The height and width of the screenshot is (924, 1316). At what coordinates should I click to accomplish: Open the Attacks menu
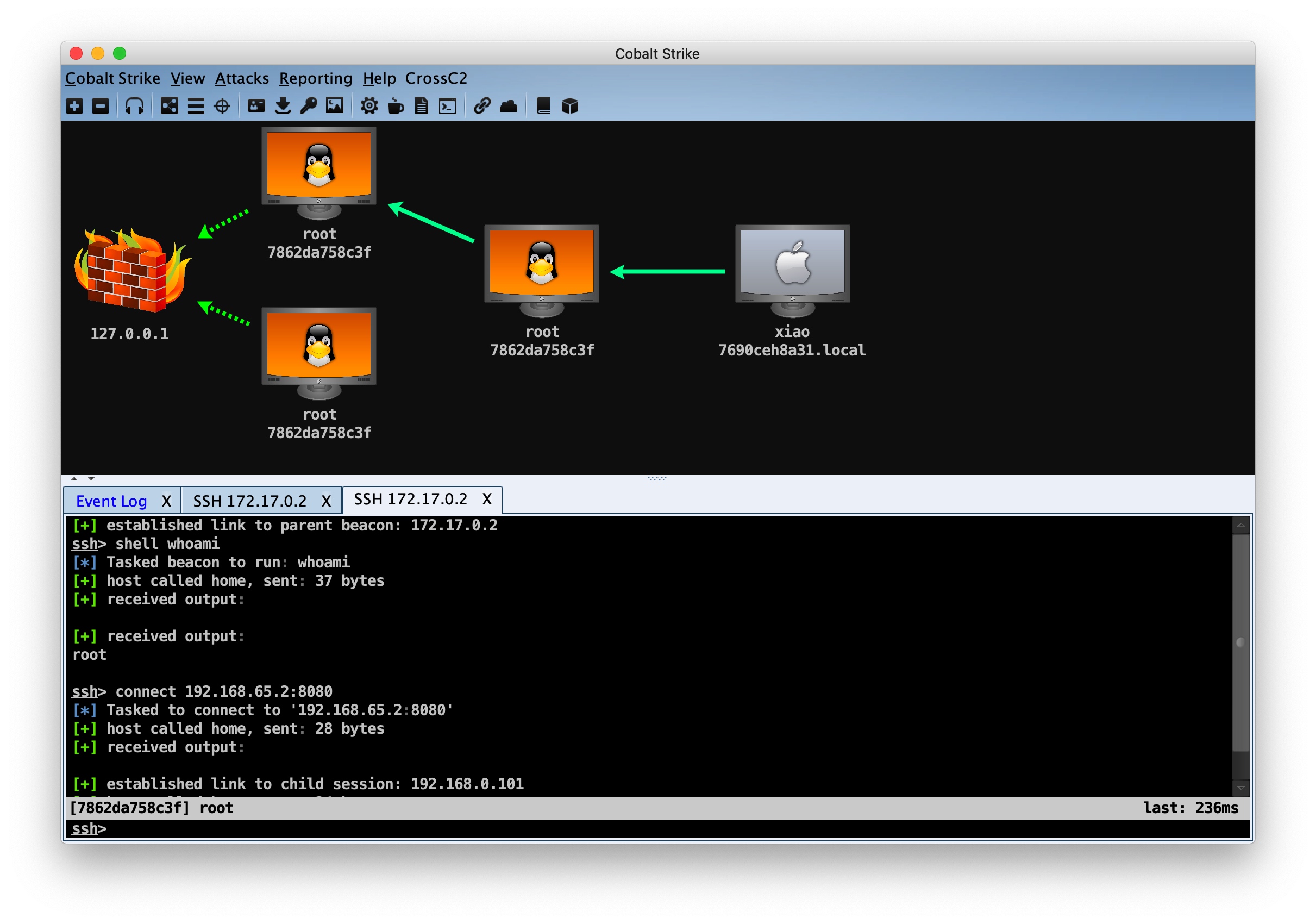tap(241, 78)
